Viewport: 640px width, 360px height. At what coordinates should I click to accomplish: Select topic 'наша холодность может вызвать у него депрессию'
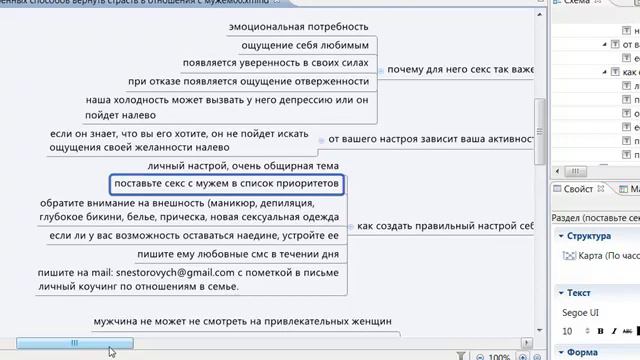pos(227,107)
